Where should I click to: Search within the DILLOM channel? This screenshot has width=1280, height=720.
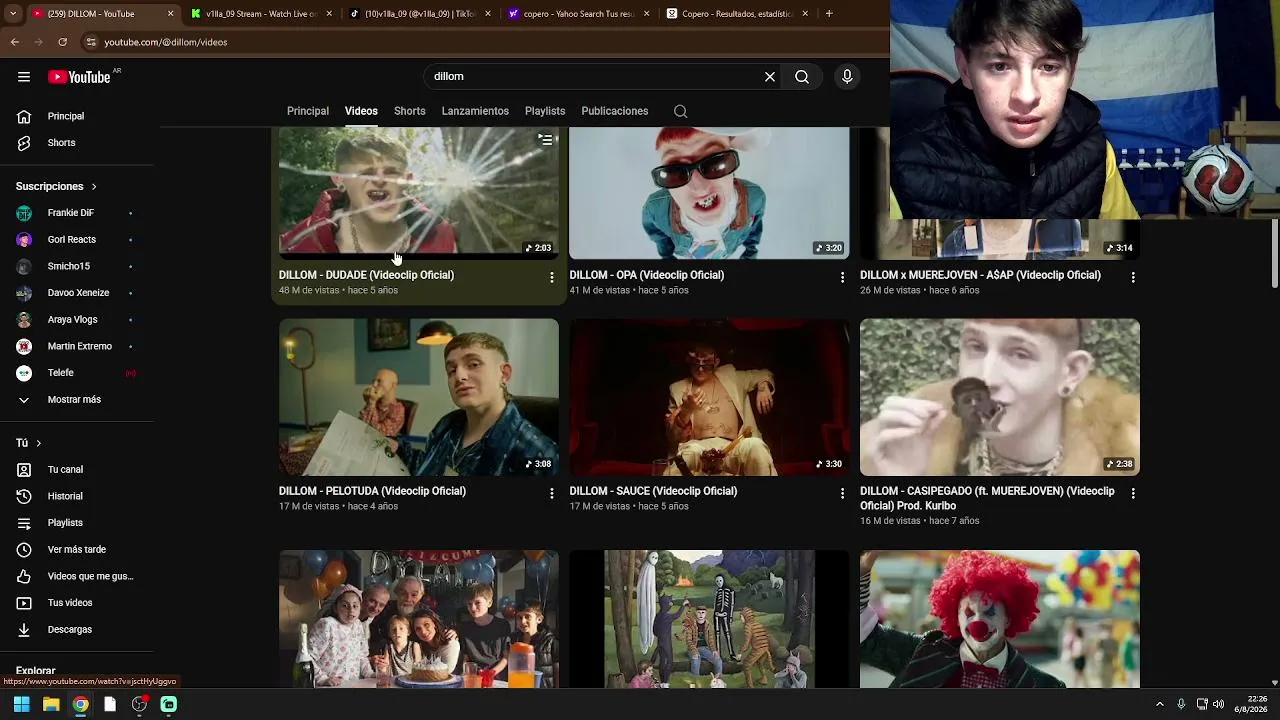click(x=680, y=111)
